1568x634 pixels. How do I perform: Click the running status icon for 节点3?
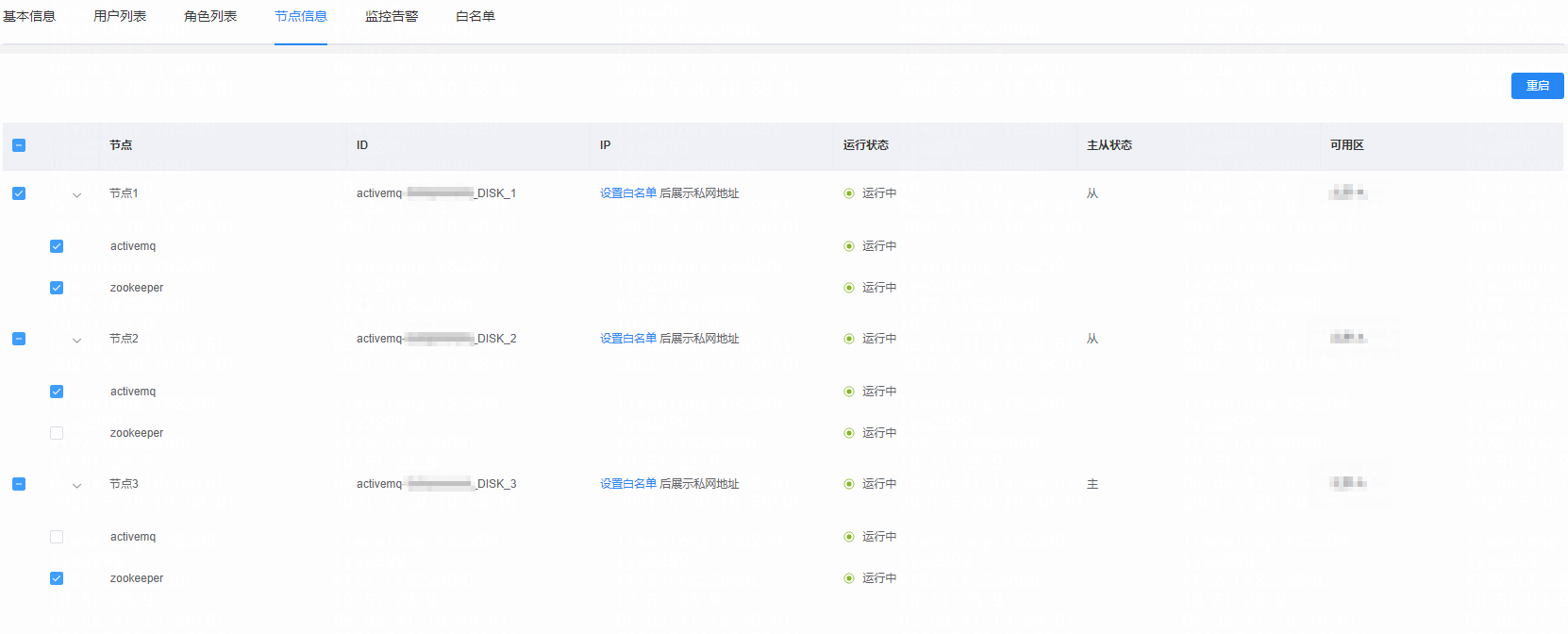click(849, 484)
